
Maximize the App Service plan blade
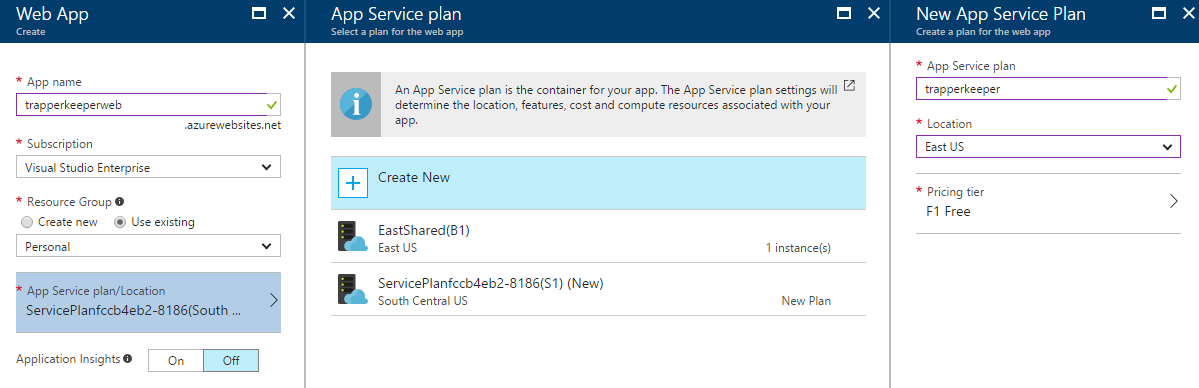pos(844,13)
